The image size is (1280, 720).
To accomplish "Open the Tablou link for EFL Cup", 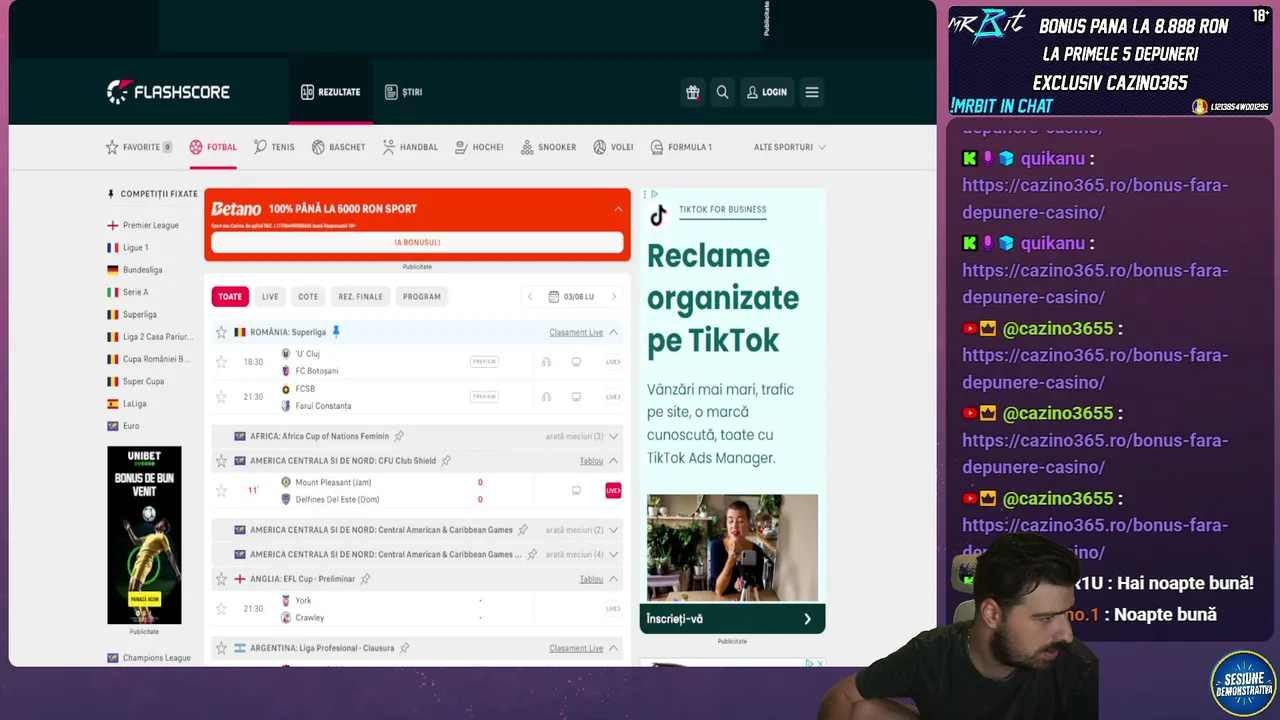I will click(x=591, y=579).
